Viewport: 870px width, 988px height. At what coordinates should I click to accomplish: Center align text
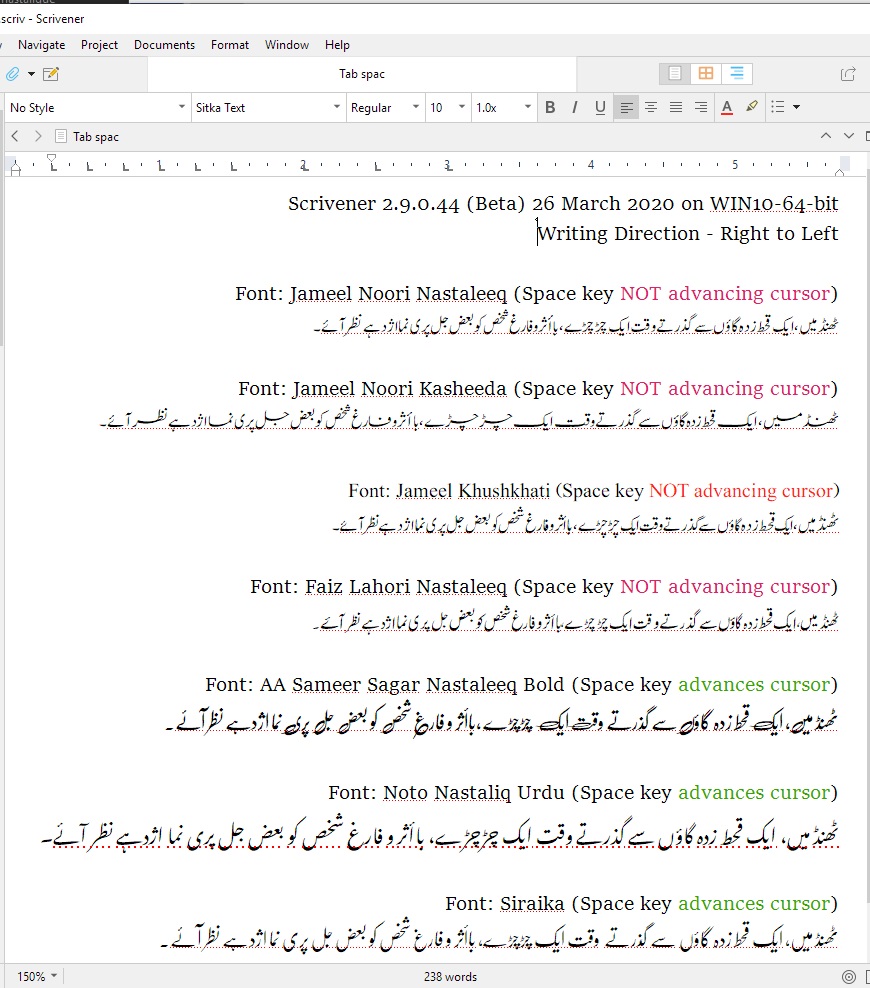(651, 108)
